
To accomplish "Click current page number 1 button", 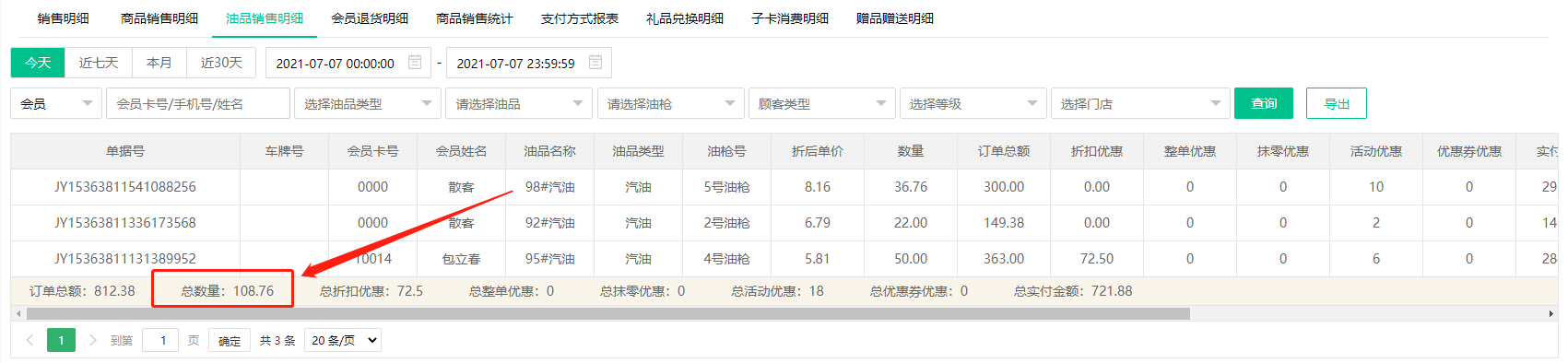I will [61, 340].
